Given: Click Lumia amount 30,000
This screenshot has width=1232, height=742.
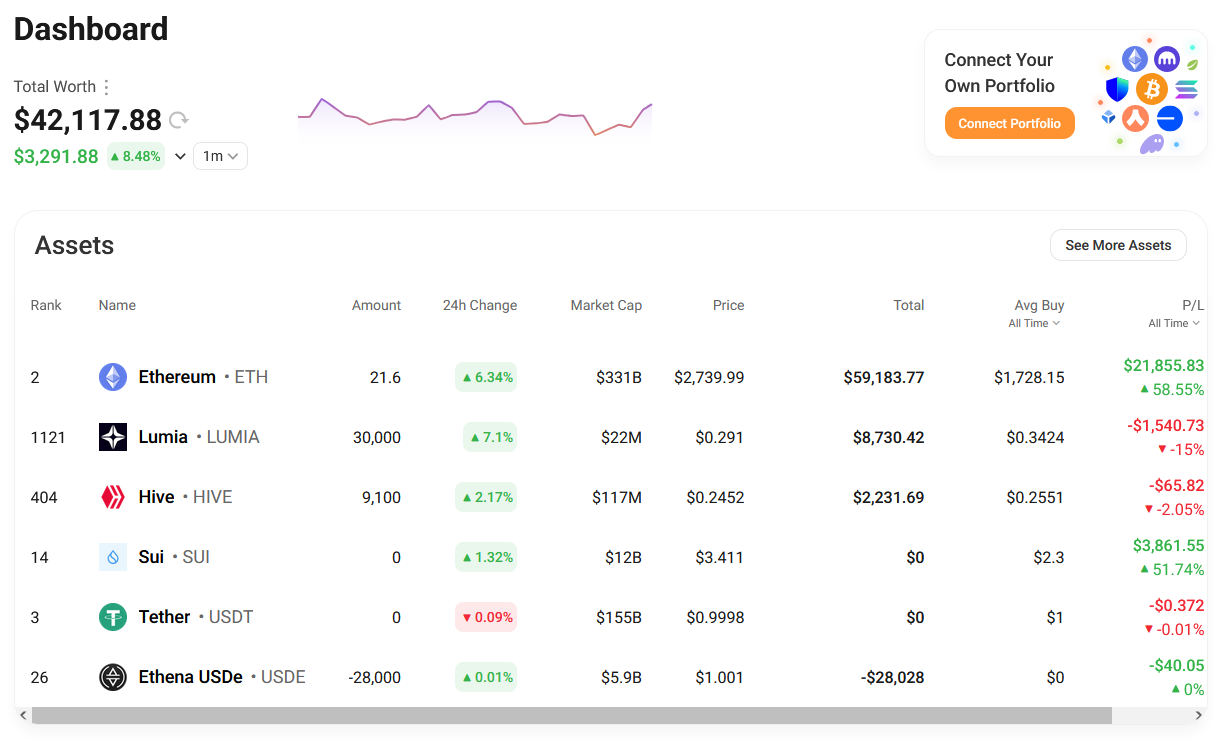Looking at the screenshot, I should coord(377,437).
